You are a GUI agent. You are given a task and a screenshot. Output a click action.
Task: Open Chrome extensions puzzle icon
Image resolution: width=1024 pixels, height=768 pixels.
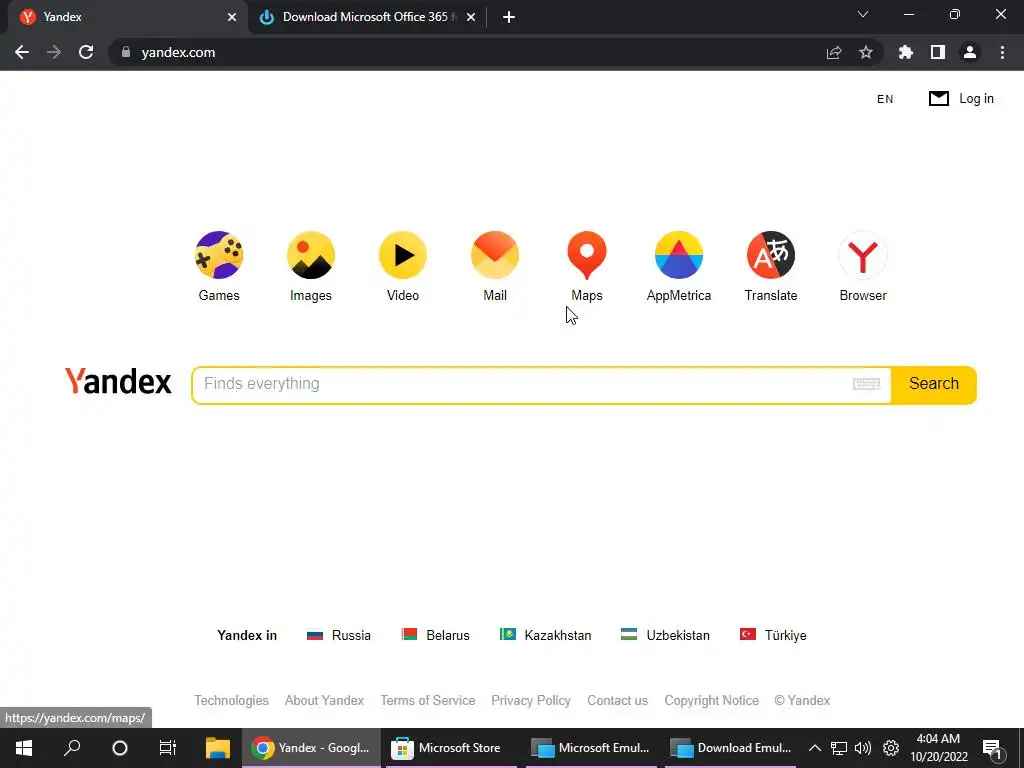click(x=906, y=52)
